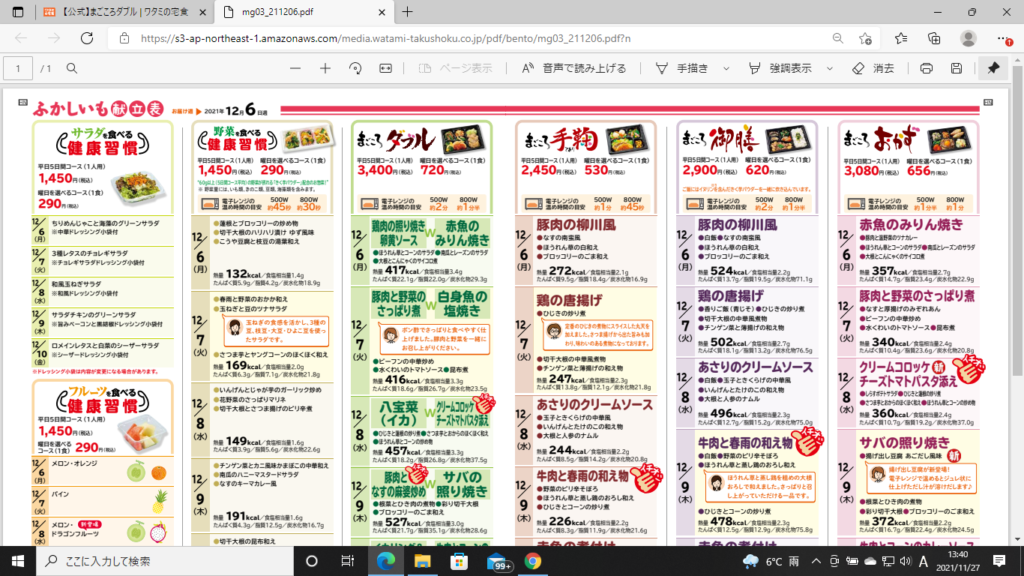Select the 消去 eraser tool
This screenshot has height=576, width=1024.
coord(873,68)
